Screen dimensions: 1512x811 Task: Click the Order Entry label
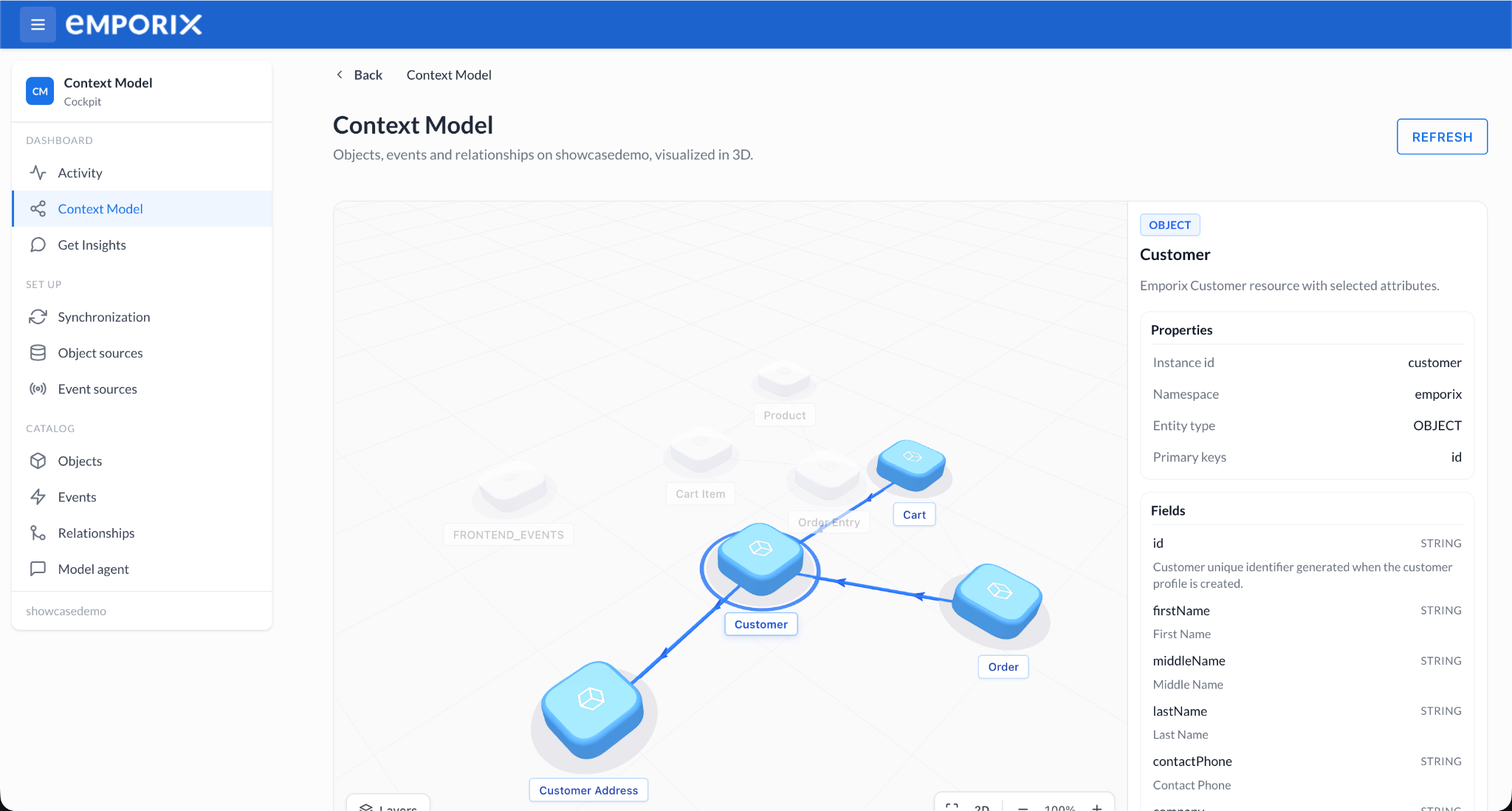[x=829, y=522]
